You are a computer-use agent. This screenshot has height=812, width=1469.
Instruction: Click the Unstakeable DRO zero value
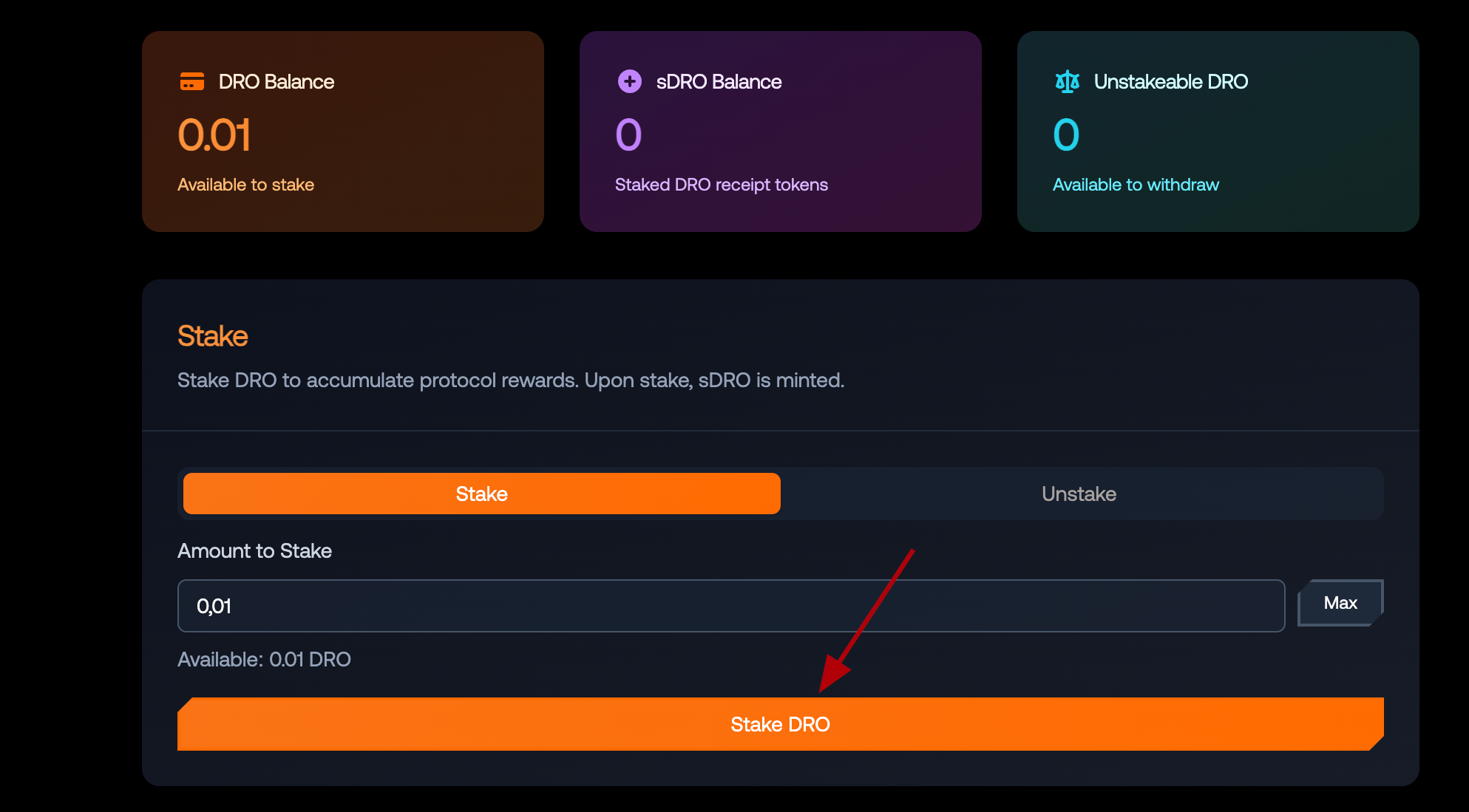tap(1066, 136)
